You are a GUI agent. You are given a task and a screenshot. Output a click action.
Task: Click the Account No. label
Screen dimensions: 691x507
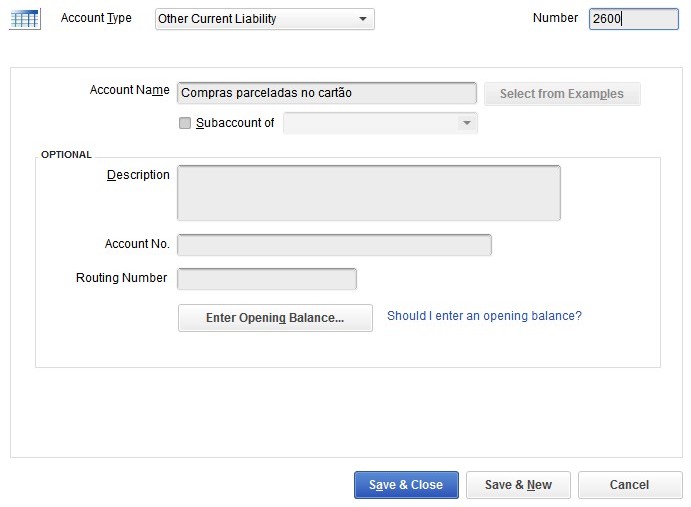point(137,244)
